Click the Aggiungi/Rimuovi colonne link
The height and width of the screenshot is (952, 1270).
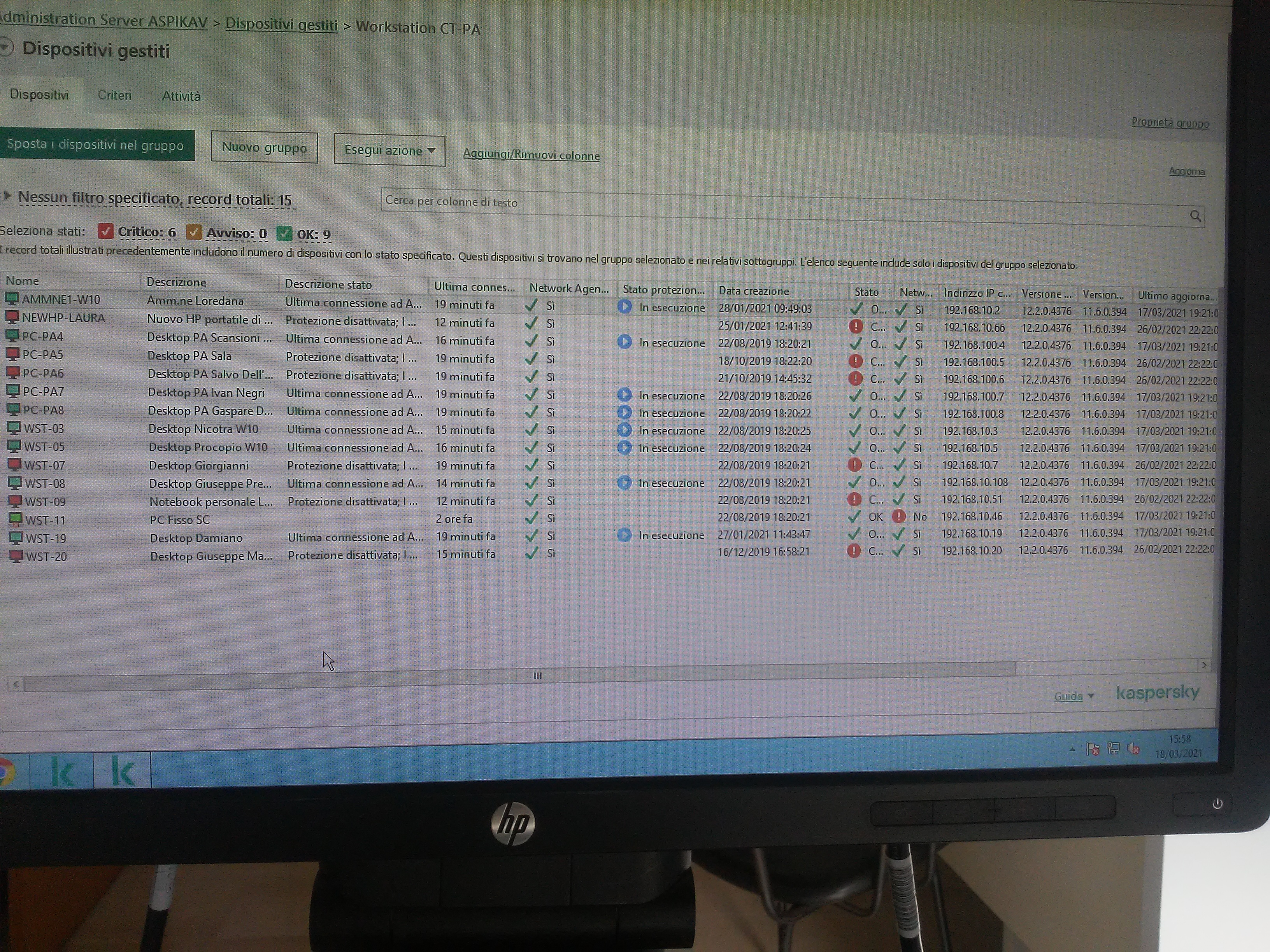(x=530, y=155)
